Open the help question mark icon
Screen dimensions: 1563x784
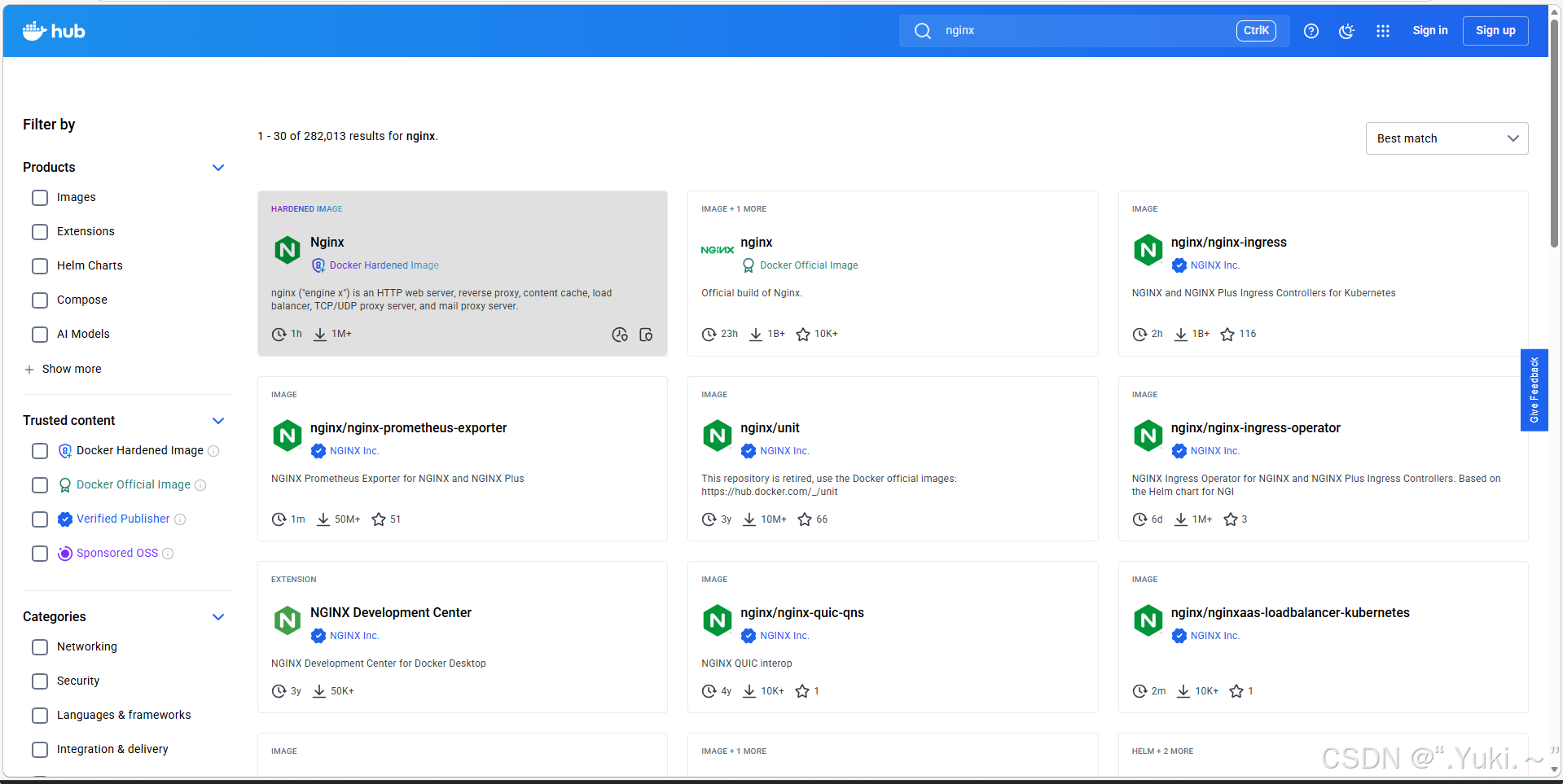[1311, 31]
